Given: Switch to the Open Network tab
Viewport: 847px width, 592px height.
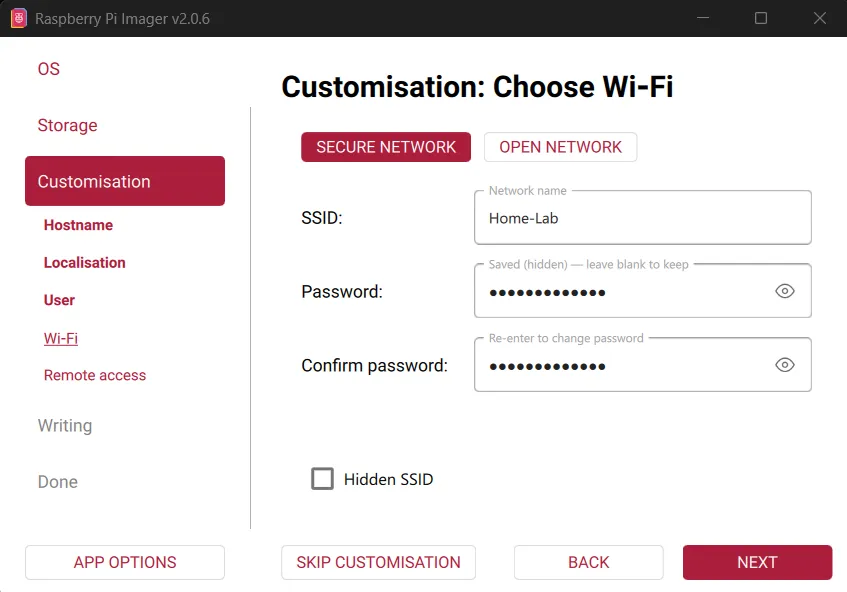Looking at the screenshot, I should (x=560, y=147).
